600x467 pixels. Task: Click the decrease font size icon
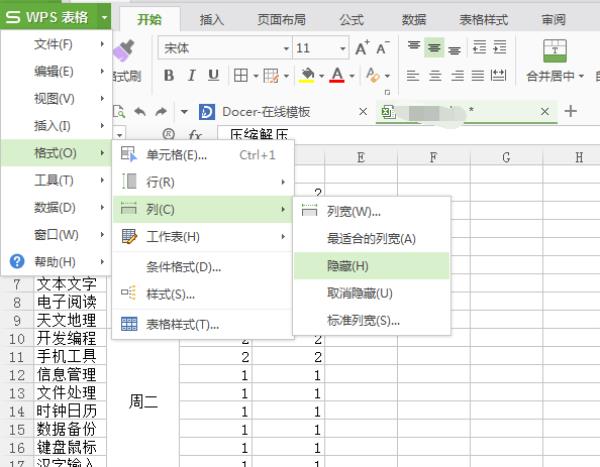(384, 47)
